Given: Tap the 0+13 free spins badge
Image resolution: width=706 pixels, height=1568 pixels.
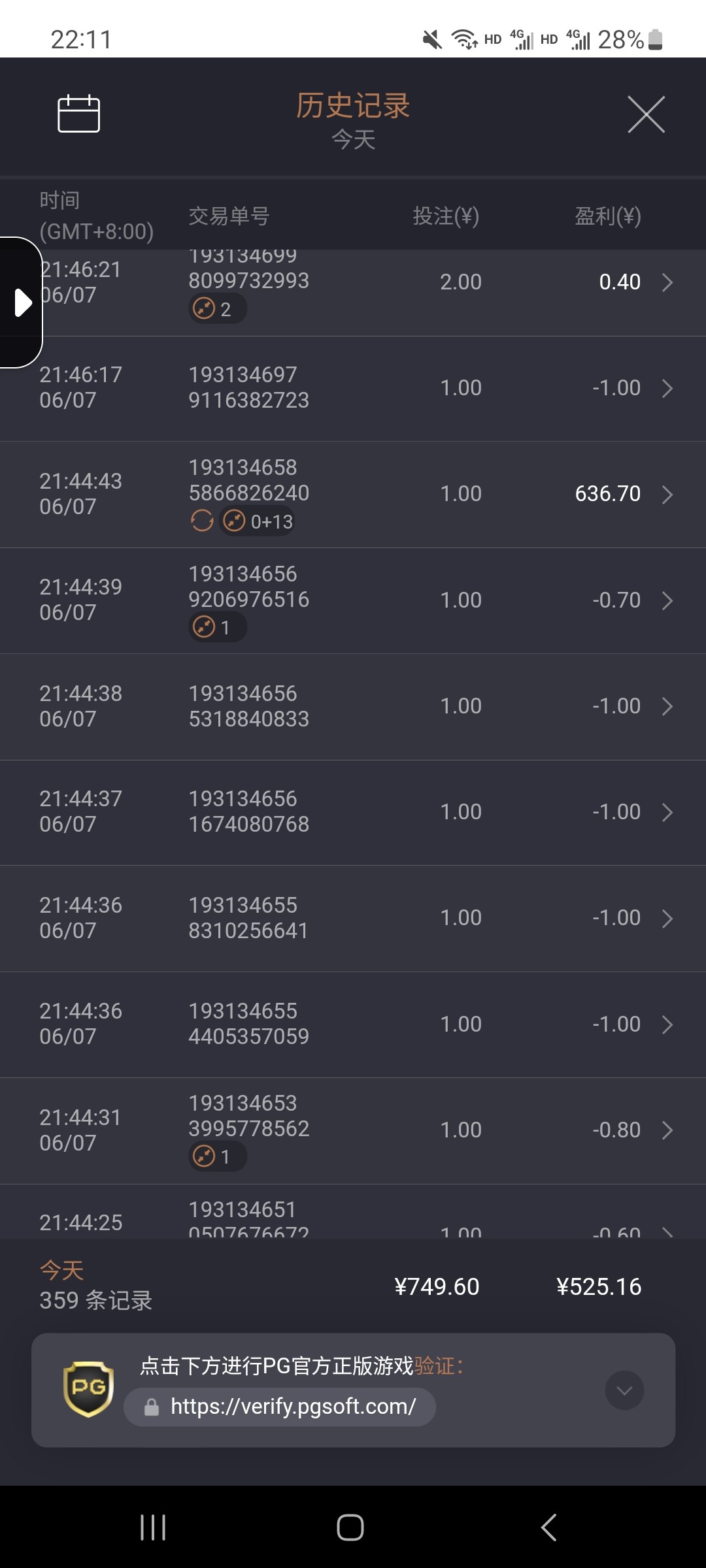Looking at the screenshot, I should tap(258, 521).
